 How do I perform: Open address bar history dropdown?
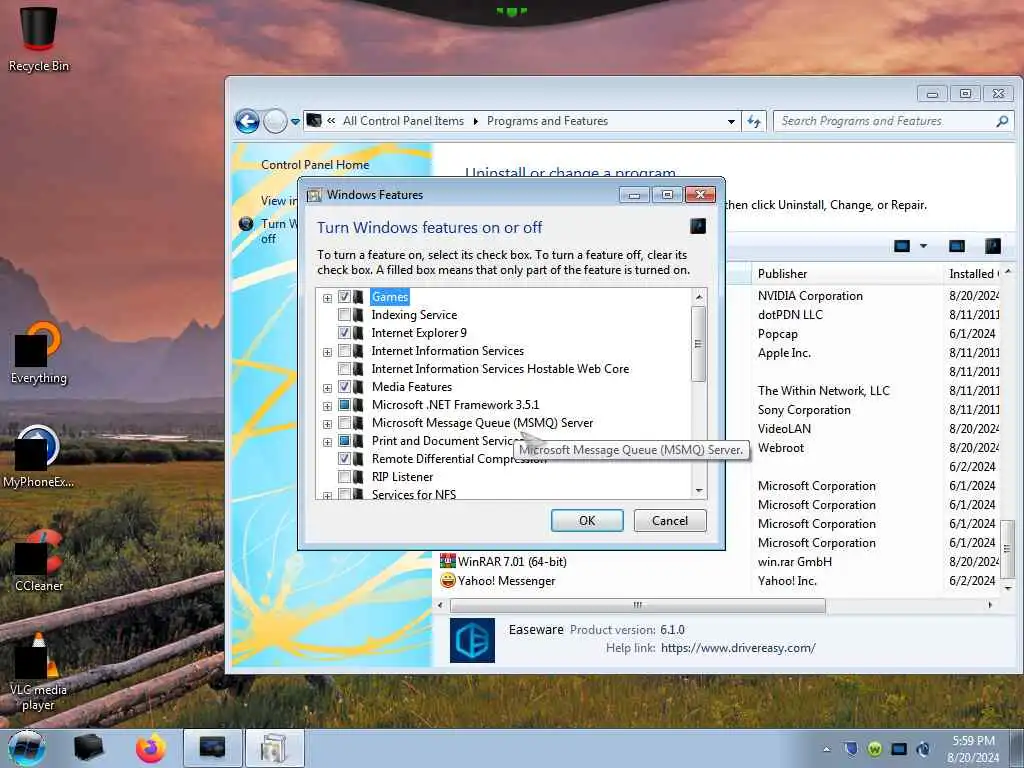[731, 121]
